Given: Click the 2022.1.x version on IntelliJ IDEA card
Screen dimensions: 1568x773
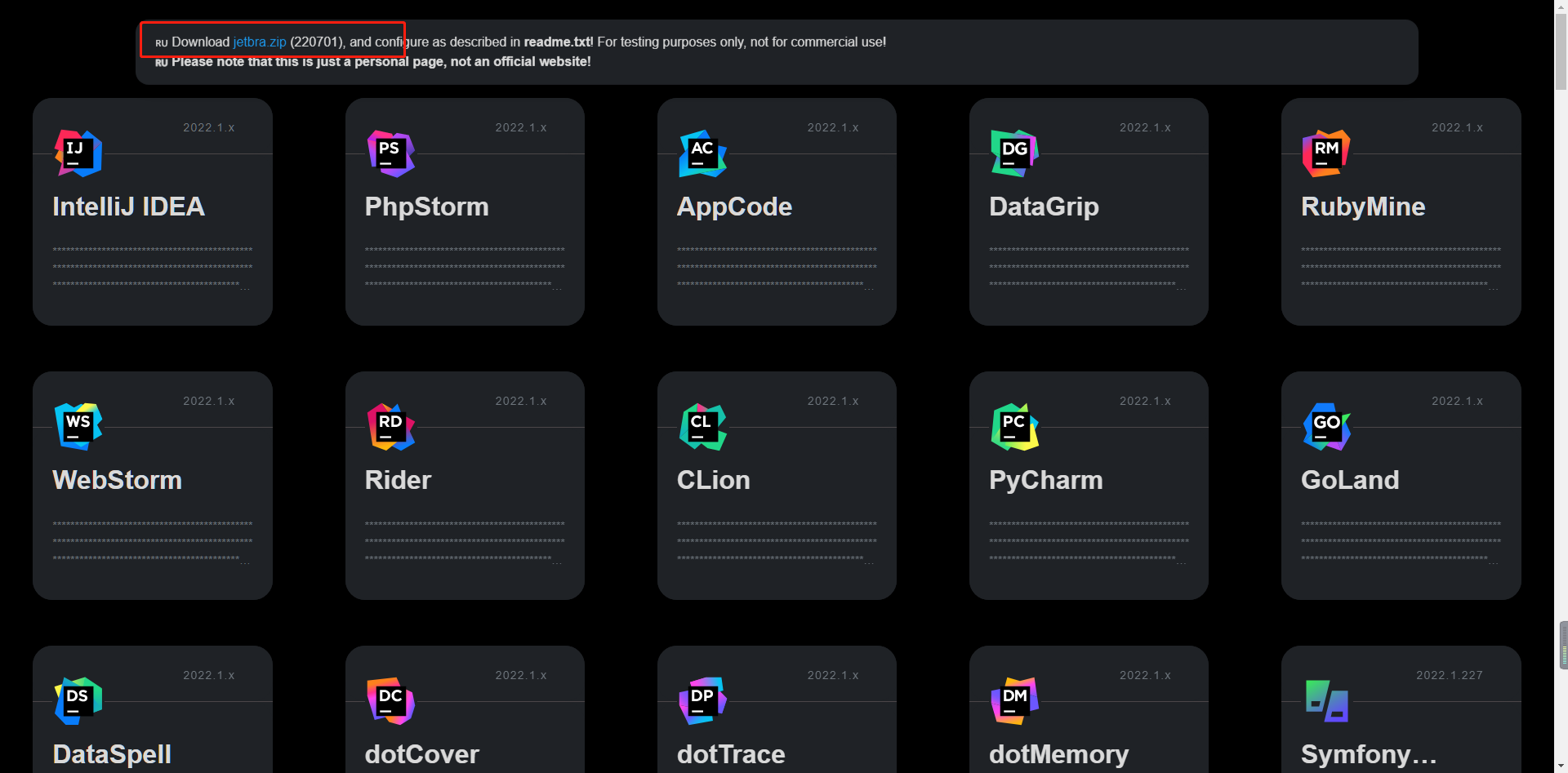Looking at the screenshot, I should pos(209,127).
